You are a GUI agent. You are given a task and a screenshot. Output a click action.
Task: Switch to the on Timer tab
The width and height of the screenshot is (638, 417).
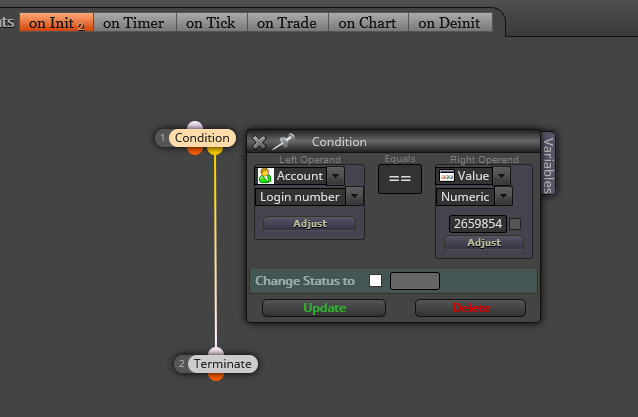(134, 22)
